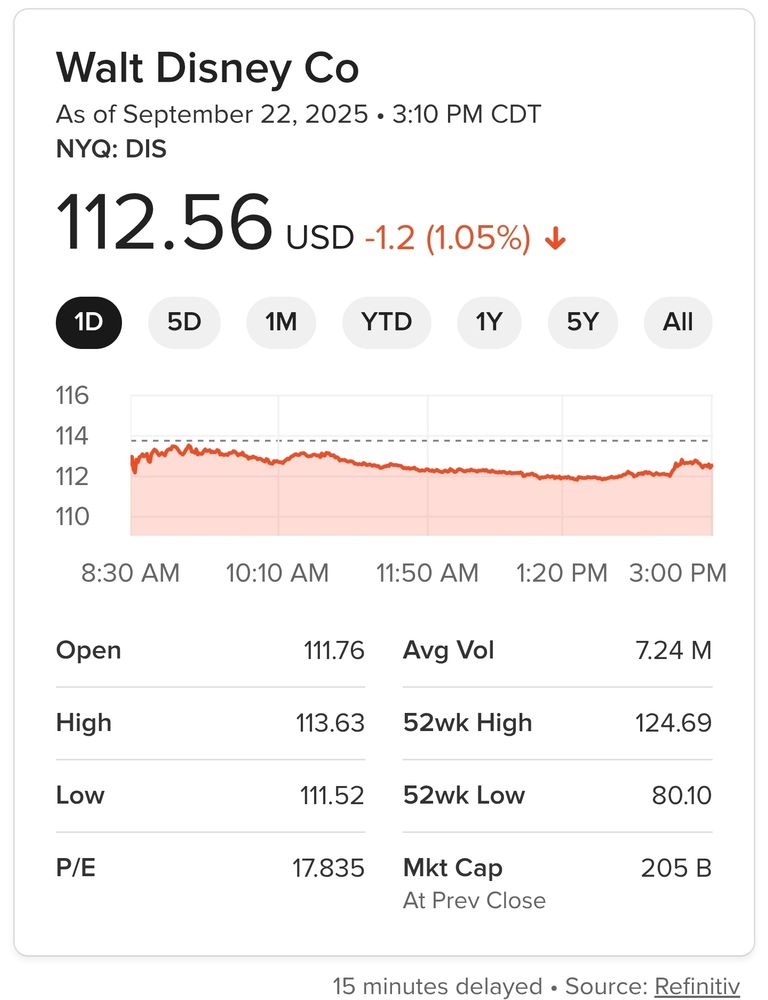This screenshot has width=768, height=1000.
Task: Select the 1D time range tab
Action: click(x=89, y=322)
